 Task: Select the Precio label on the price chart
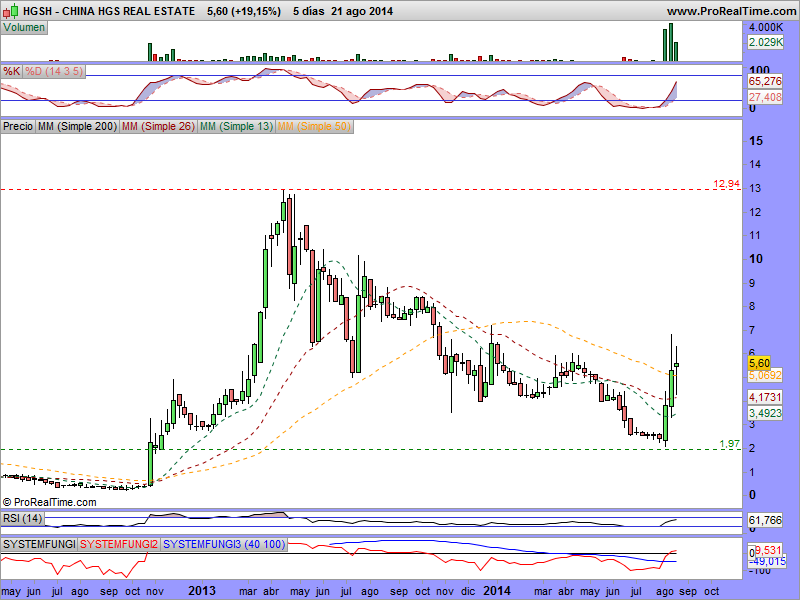tap(18, 126)
